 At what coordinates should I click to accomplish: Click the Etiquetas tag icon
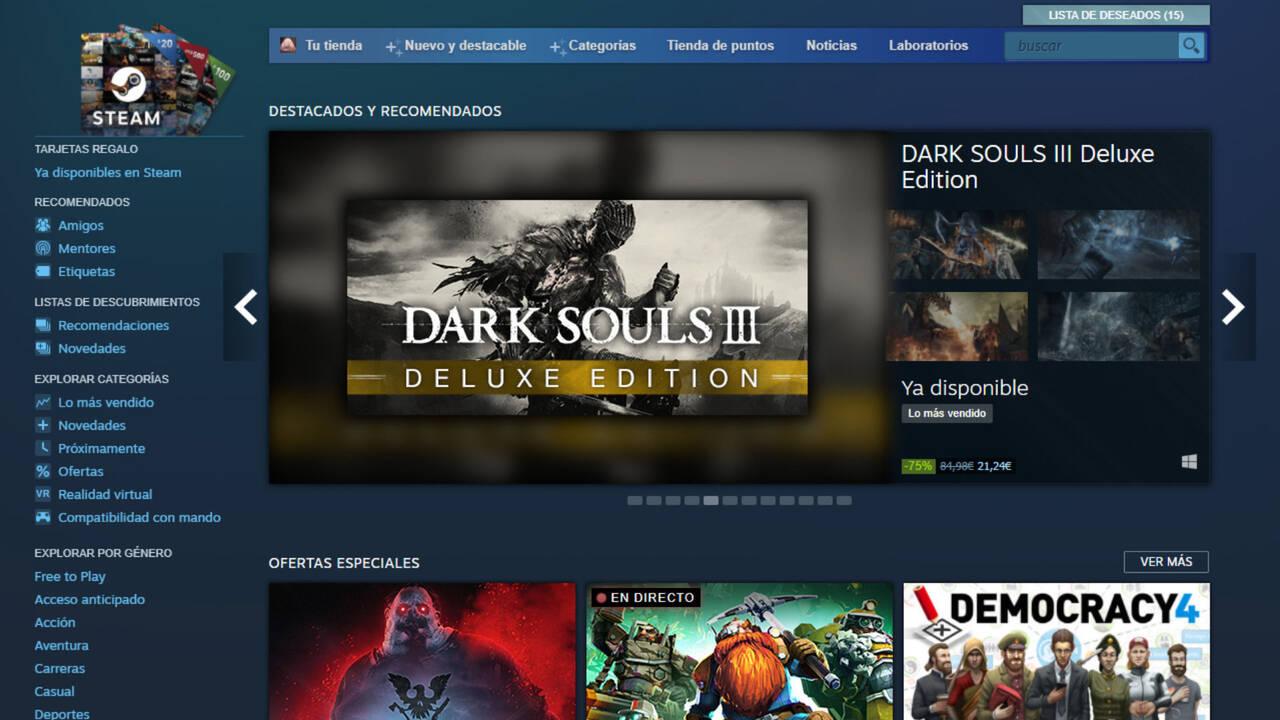point(43,271)
